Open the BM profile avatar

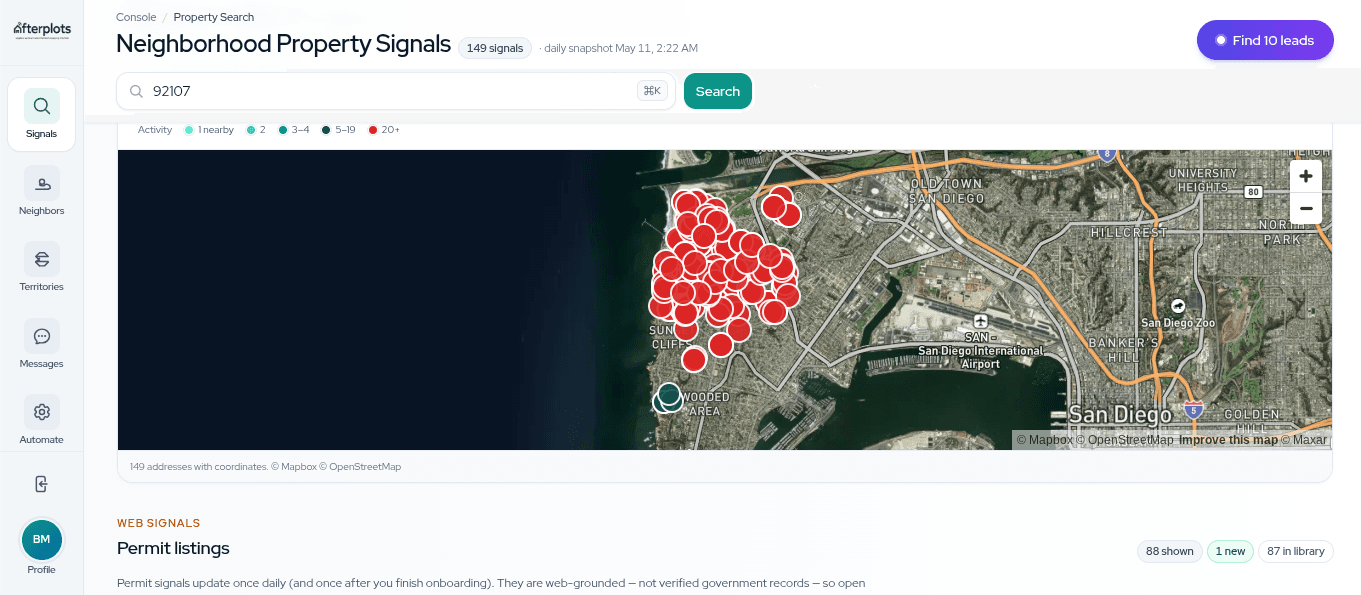tap(41, 540)
